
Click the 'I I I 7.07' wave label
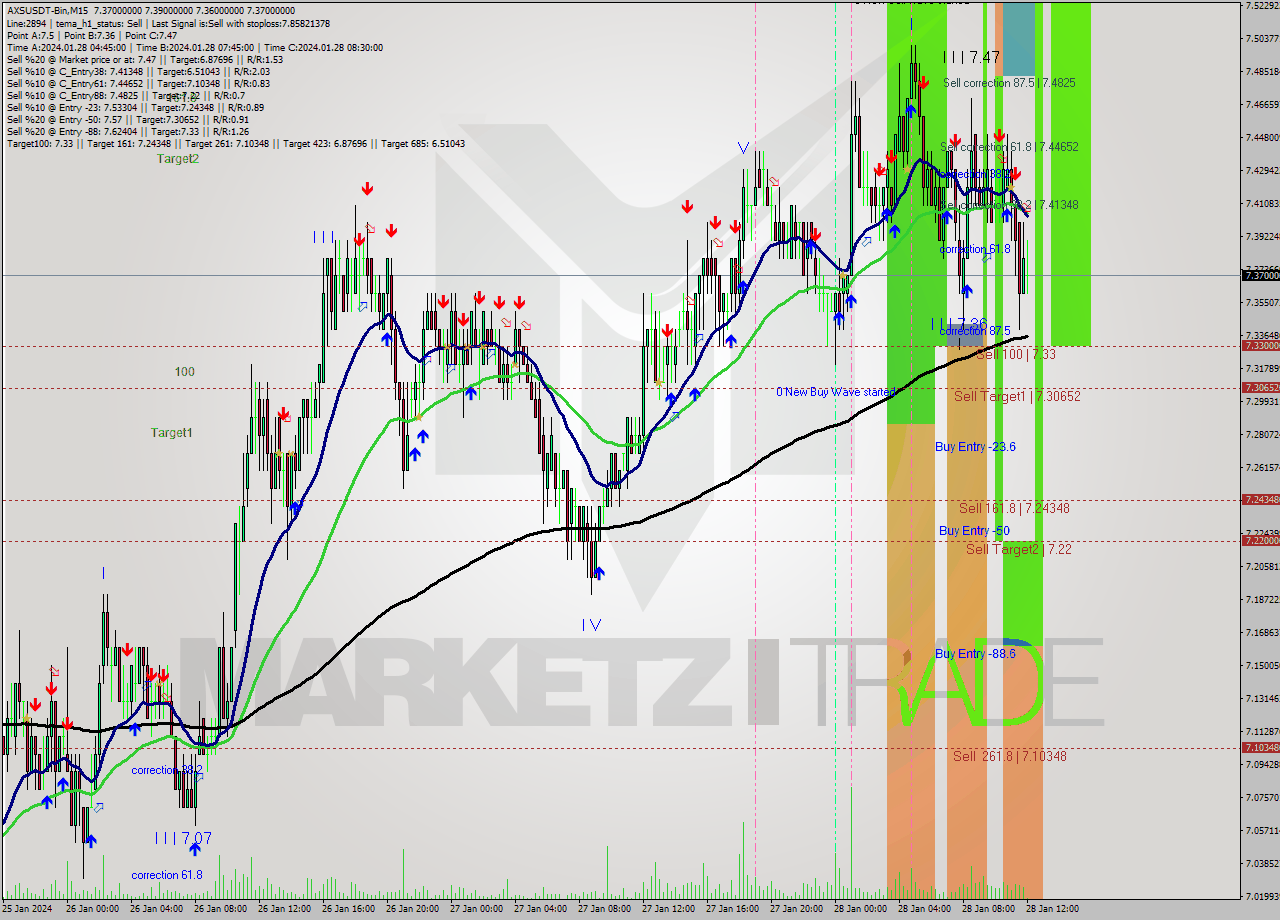[x=183, y=838]
